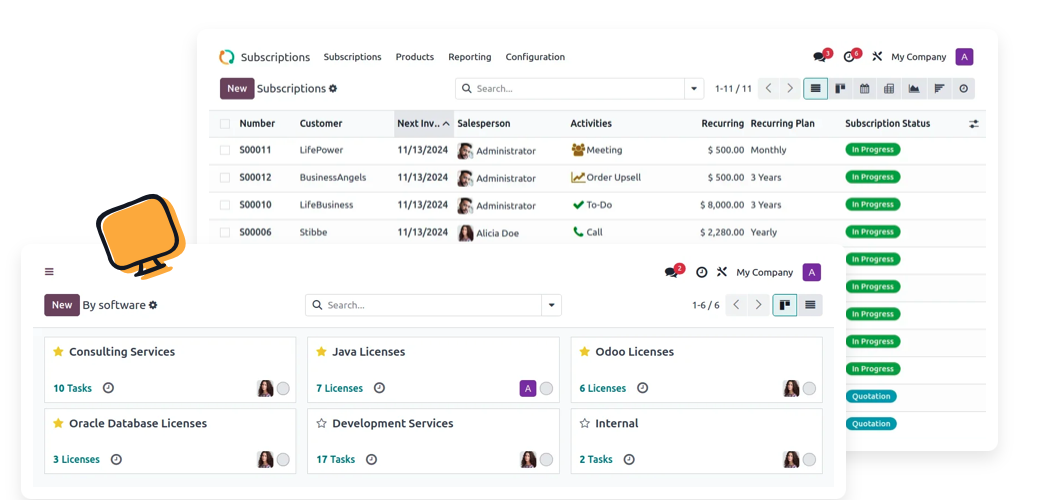Open the graph view in Subscriptions
Screen dimensions: 1040x500
pos(914,89)
